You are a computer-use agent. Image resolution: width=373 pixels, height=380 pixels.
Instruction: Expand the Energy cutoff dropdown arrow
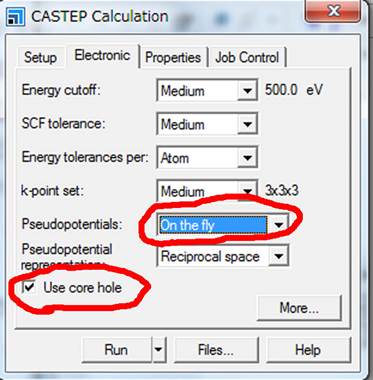pyautogui.click(x=247, y=90)
